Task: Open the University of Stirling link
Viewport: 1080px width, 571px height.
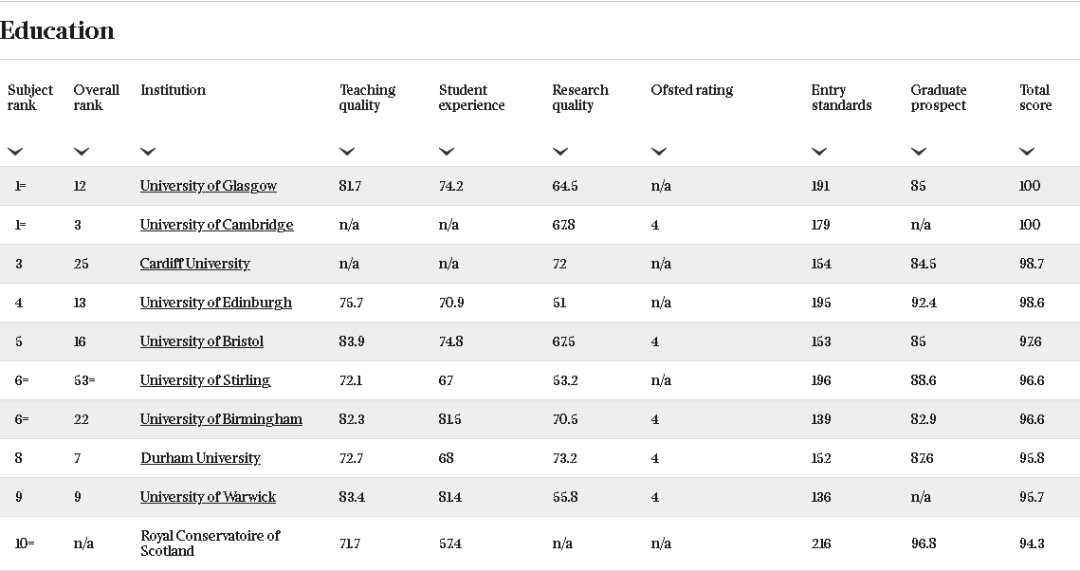Action: 205,381
